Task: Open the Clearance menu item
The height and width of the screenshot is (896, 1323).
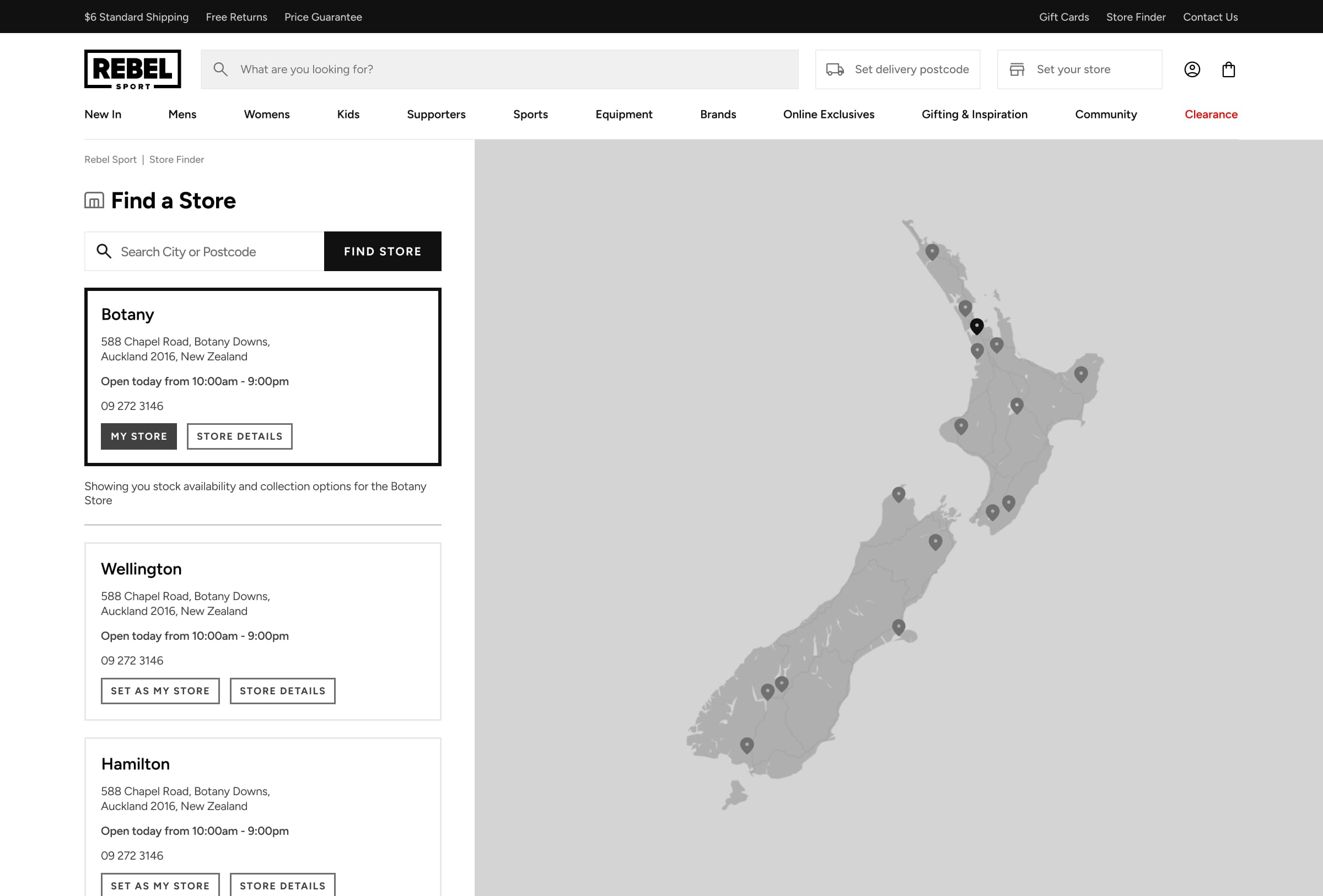Action: click(1211, 115)
